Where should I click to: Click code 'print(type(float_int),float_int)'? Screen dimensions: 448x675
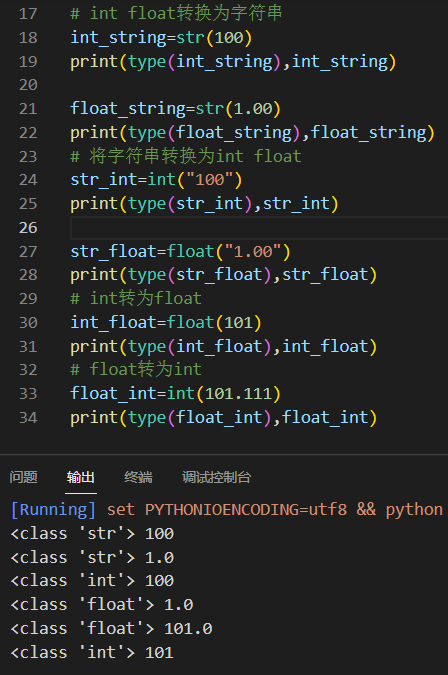click(x=224, y=417)
